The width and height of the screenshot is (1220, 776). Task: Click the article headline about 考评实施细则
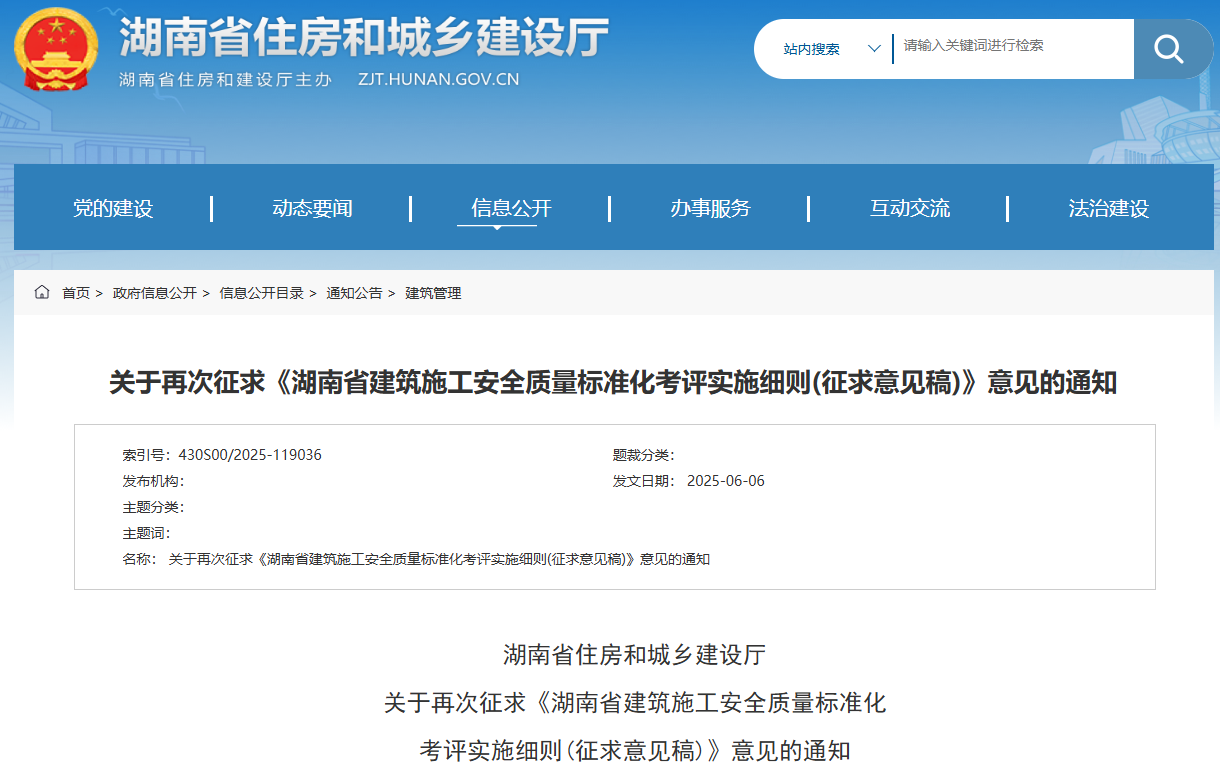612,383
